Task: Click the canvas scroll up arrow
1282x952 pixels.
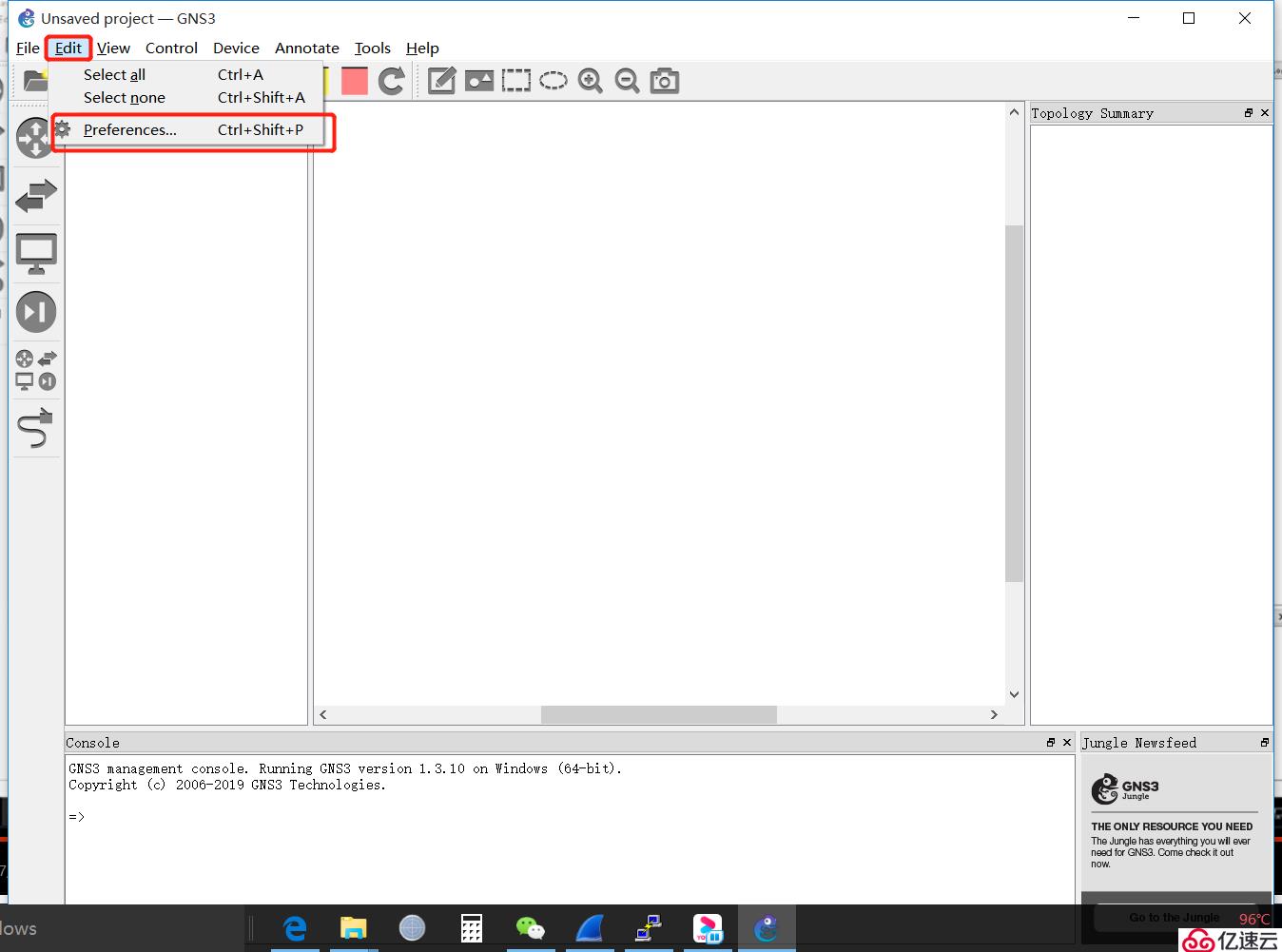Action: (1014, 112)
